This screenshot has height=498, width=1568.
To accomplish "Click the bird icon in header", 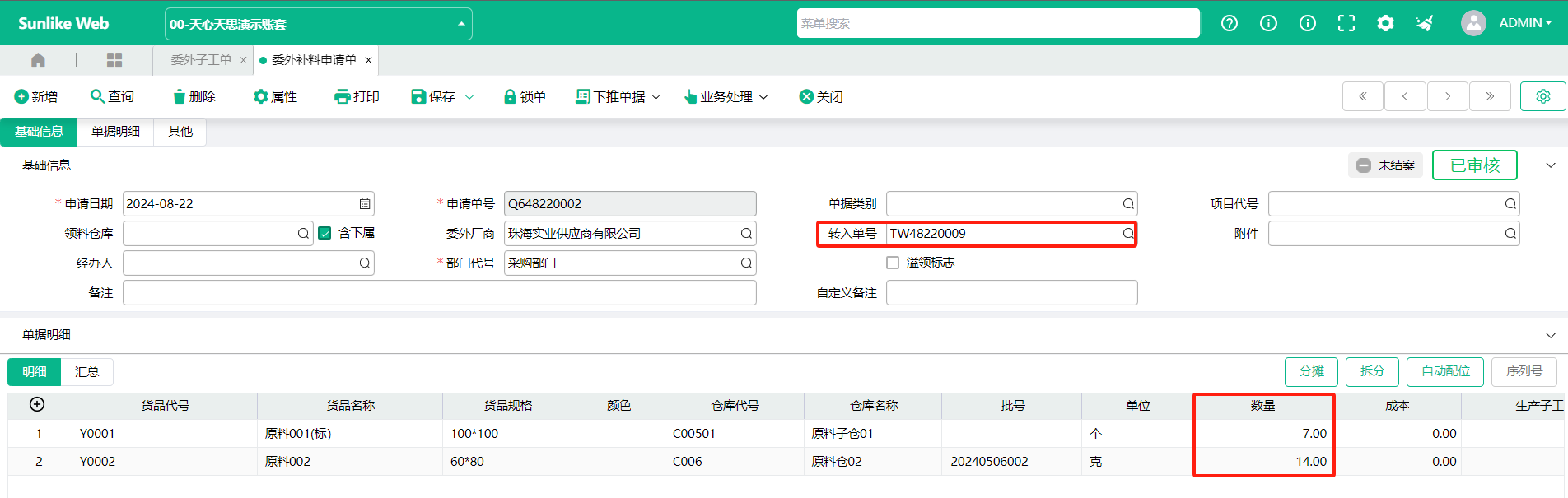I will [1425, 23].
